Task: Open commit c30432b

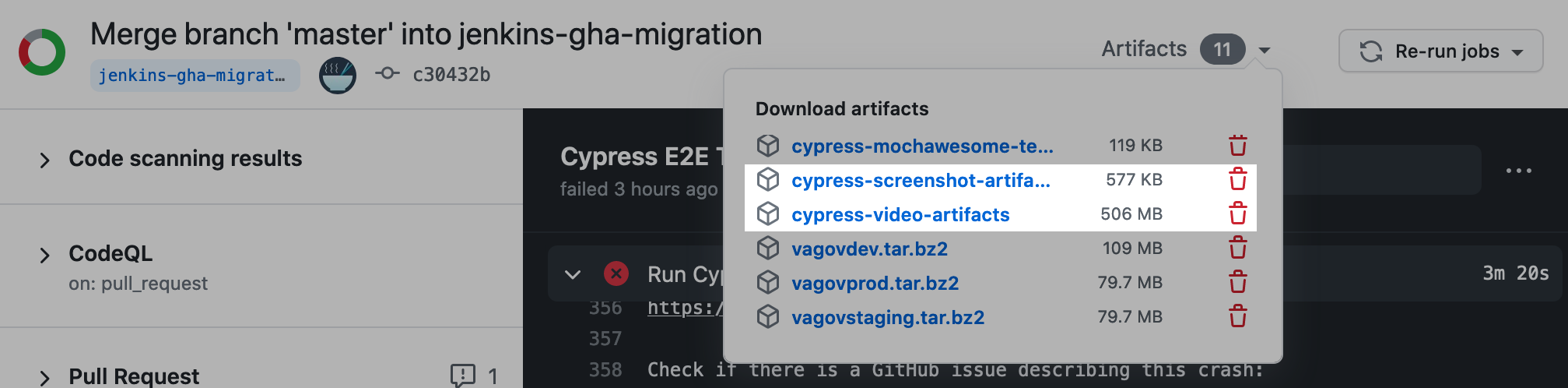Action: (451, 75)
